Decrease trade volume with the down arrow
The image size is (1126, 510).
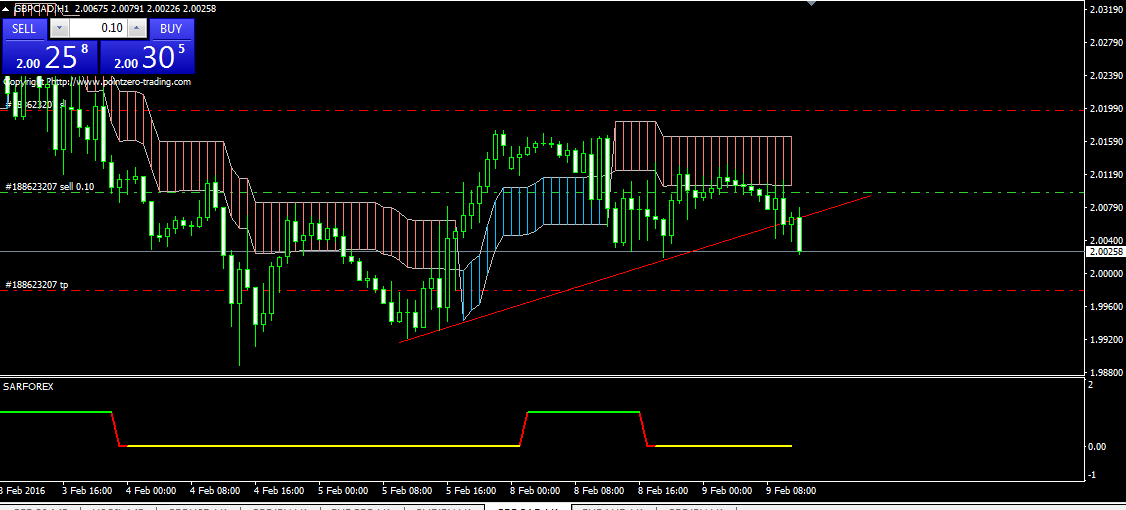tap(59, 29)
